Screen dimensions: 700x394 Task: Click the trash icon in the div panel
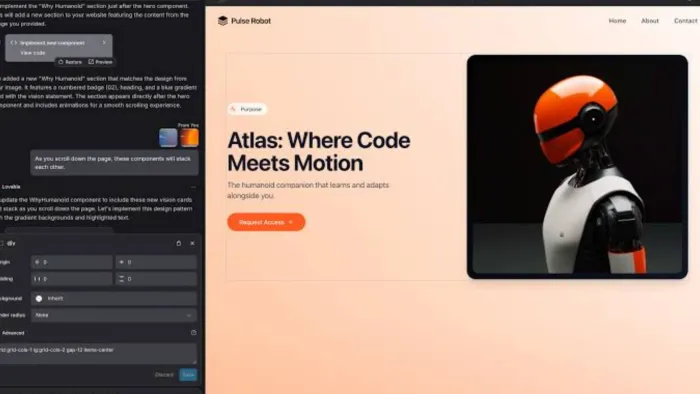[179, 243]
